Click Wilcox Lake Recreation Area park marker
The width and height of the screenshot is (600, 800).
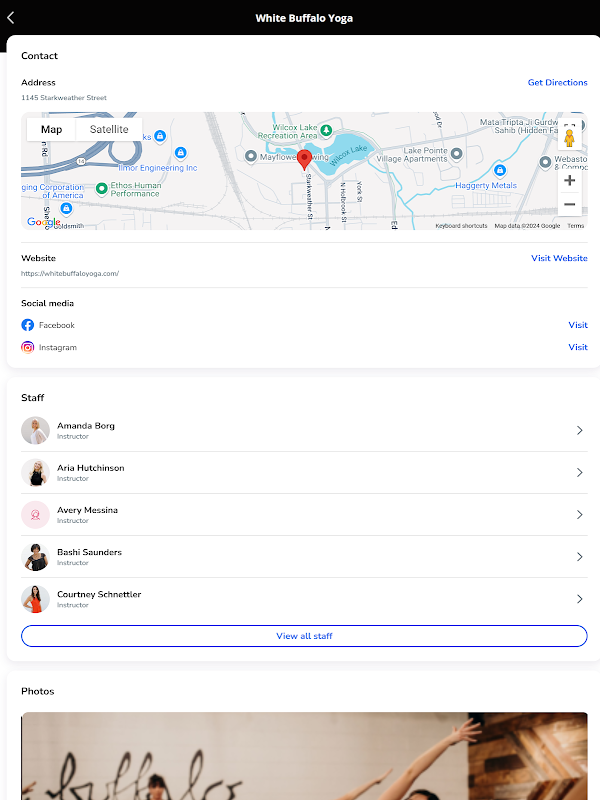[326, 131]
